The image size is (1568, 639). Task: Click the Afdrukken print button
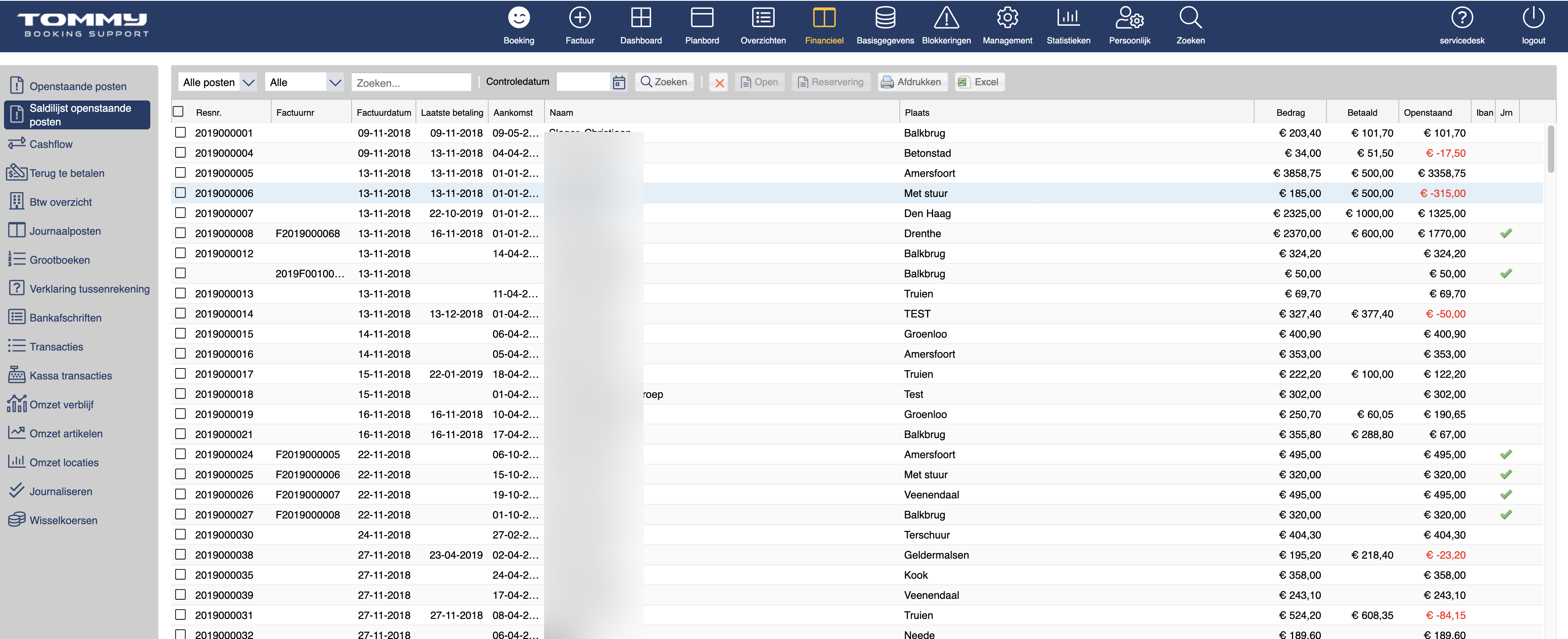pos(912,82)
